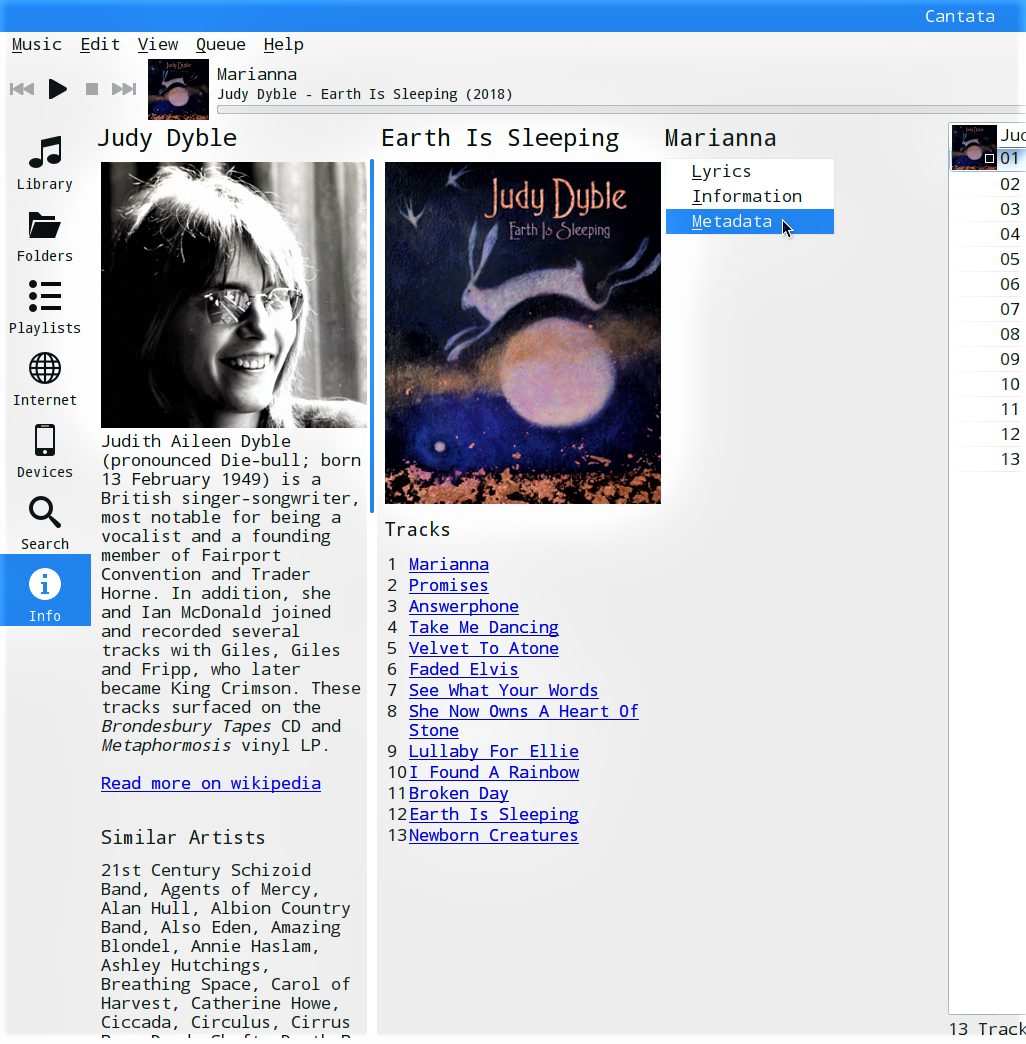Click the artist pane vertical scrollbar

click(x=372, y=336)
